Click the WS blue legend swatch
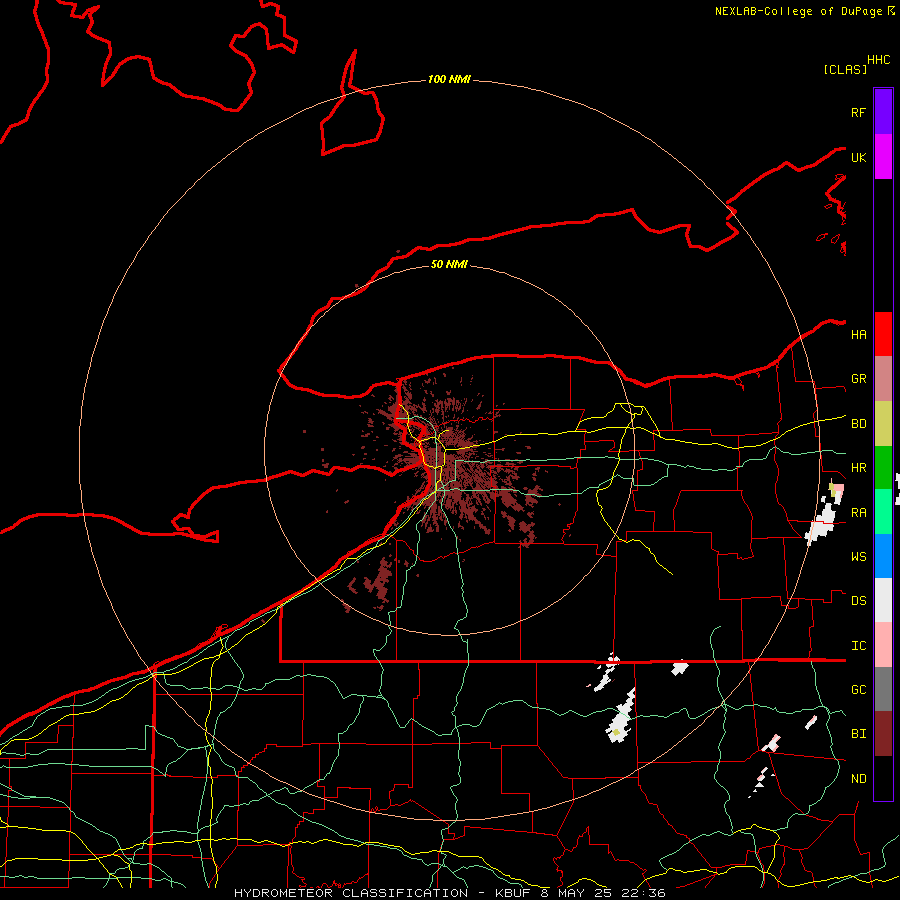The height and width of the screenshot is (900, 900). pyautogui.click(x=883, y=556)
